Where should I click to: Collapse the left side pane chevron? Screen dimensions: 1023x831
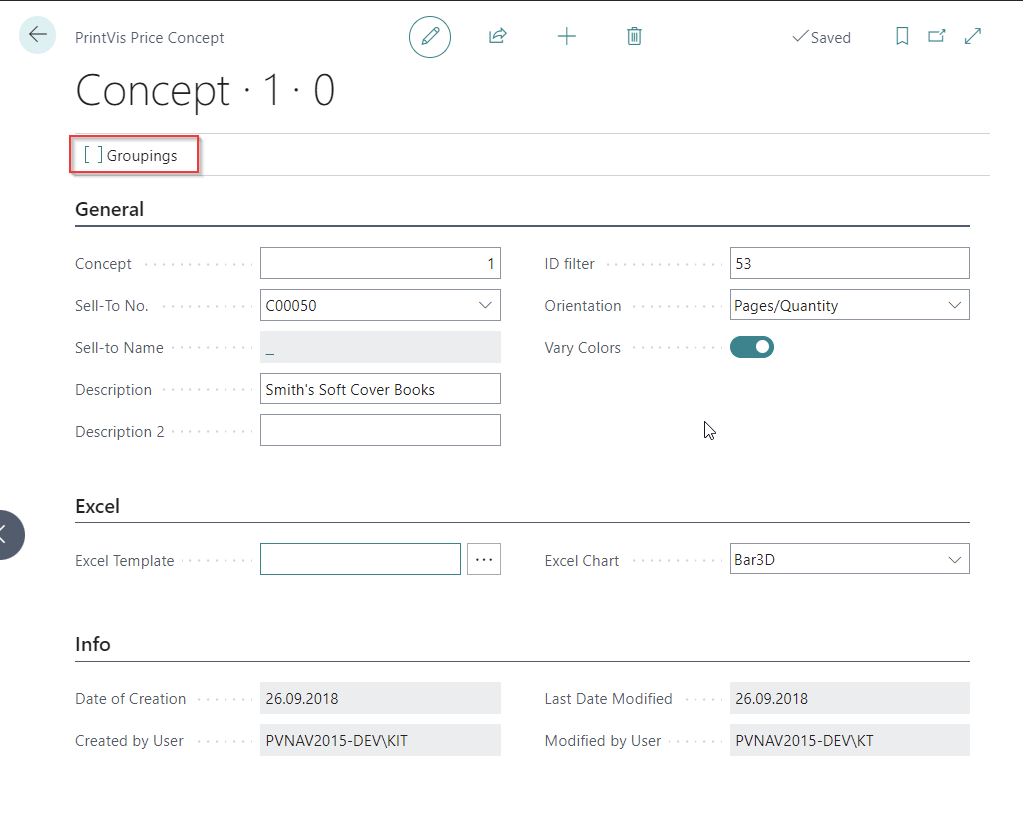pyautogui.click(x=8, y=535)
